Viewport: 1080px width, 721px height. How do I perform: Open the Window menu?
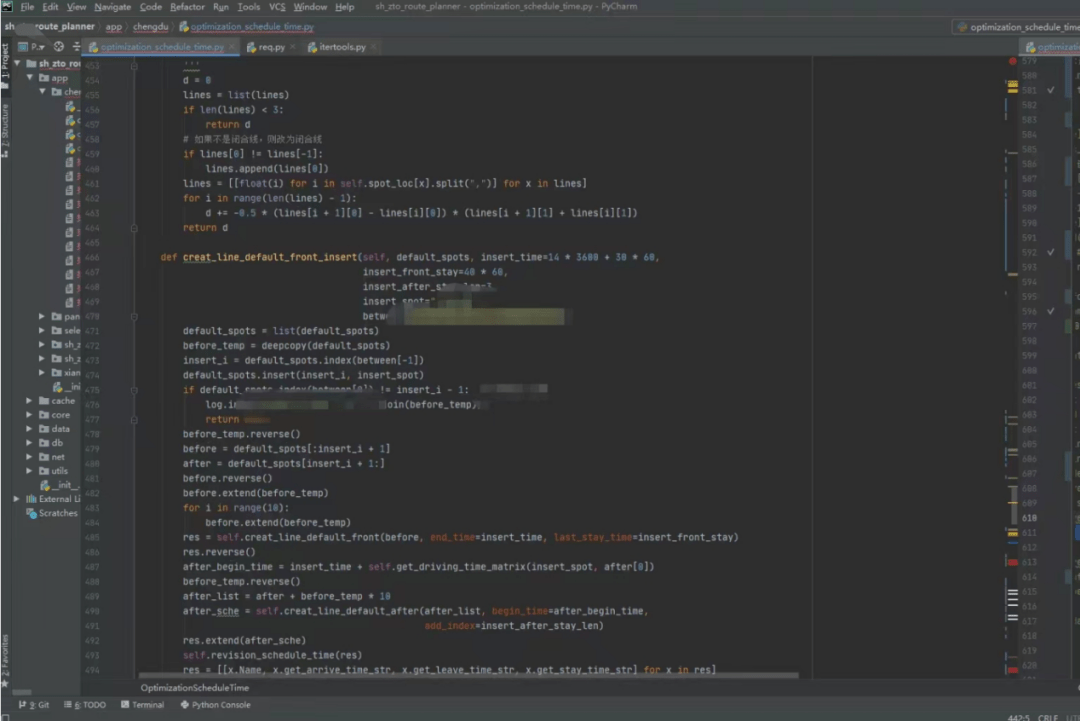click(310, 7)
